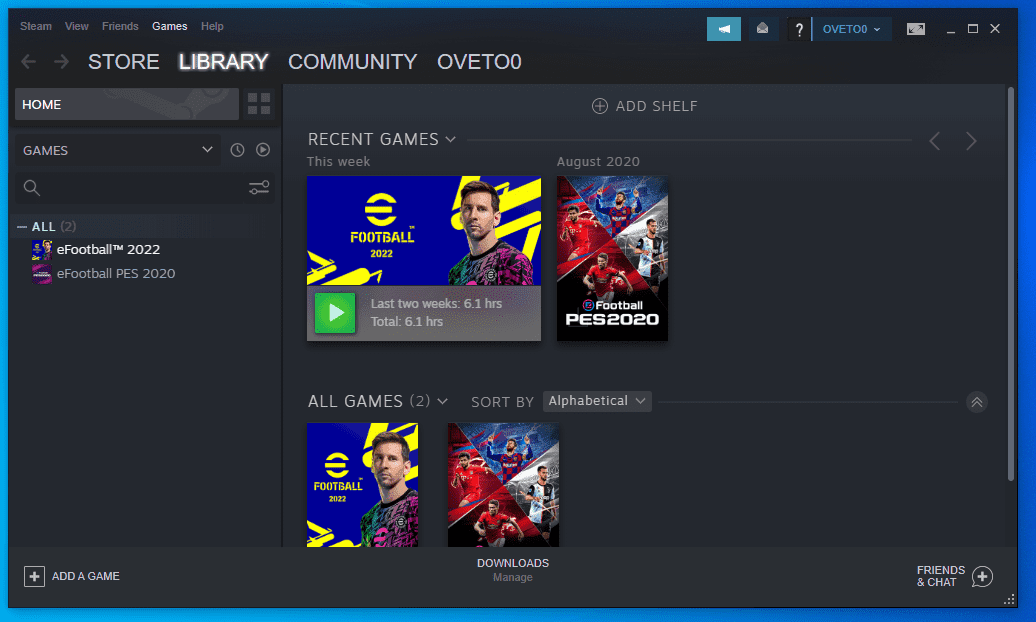This screenshot has width=1036, height=622.
Task: Go back with the left arrow
Action: pyautogui.click(x=28, y=61)
